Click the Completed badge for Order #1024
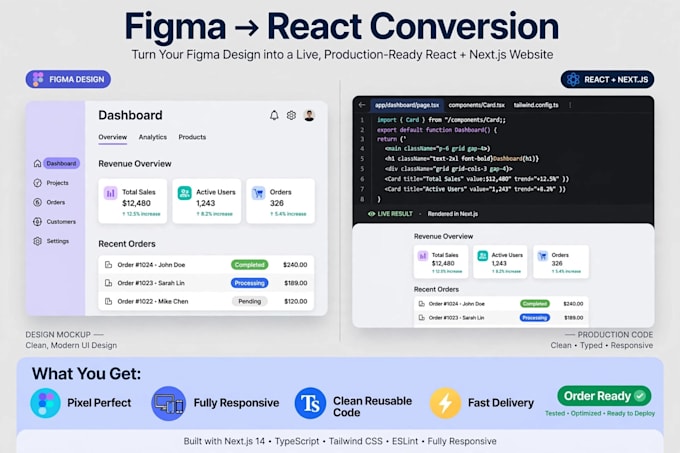The image size is (680, 453). (x=249, y=264)
